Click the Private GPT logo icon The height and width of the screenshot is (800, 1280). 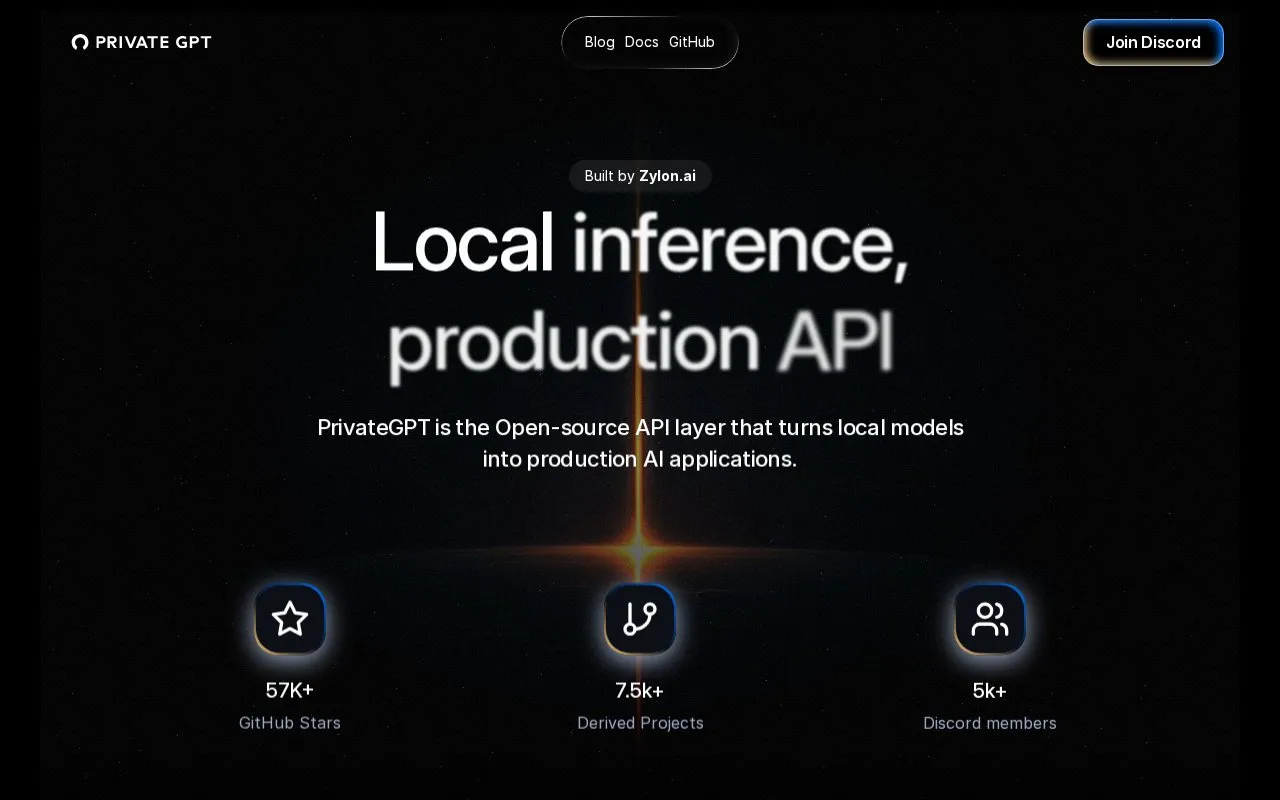coord(80,42)
